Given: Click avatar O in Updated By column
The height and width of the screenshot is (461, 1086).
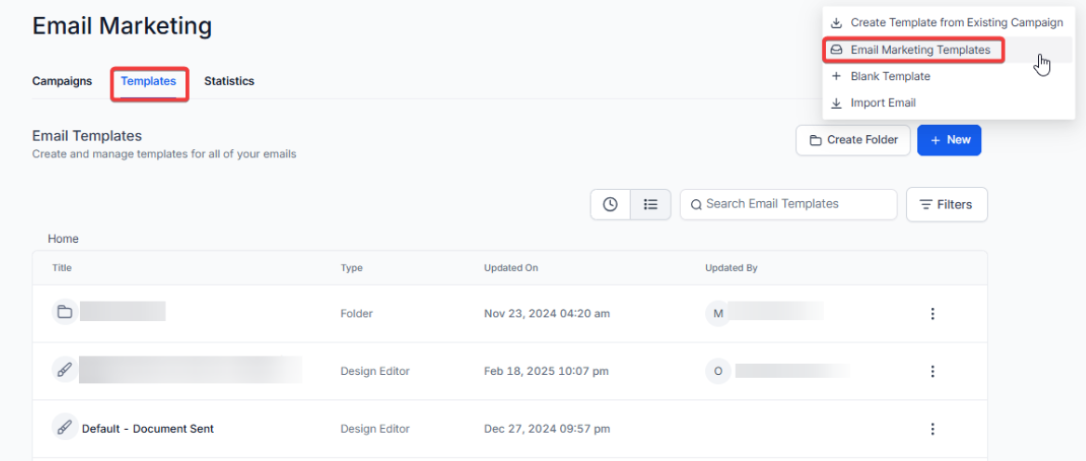Looking at the screenshot, I should point(717,371).
